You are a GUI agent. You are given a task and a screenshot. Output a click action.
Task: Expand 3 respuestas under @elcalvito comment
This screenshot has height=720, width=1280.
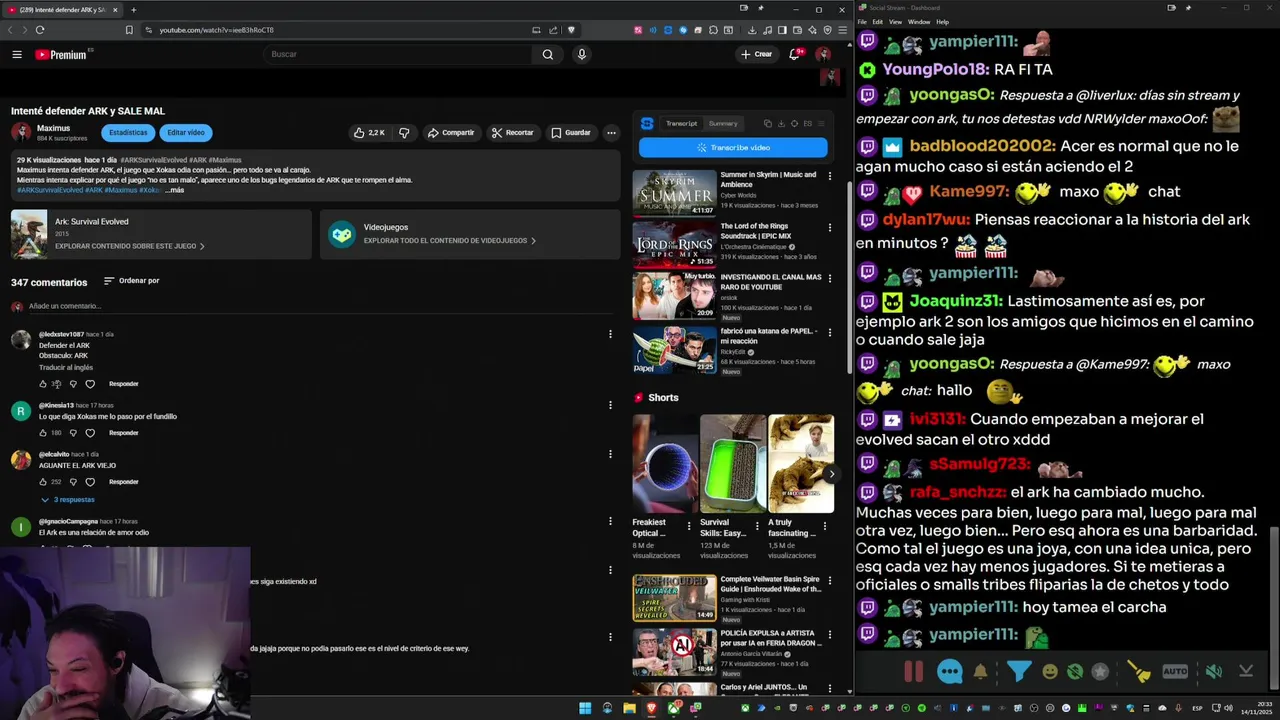pyautogui.click(x=68, y=500)
